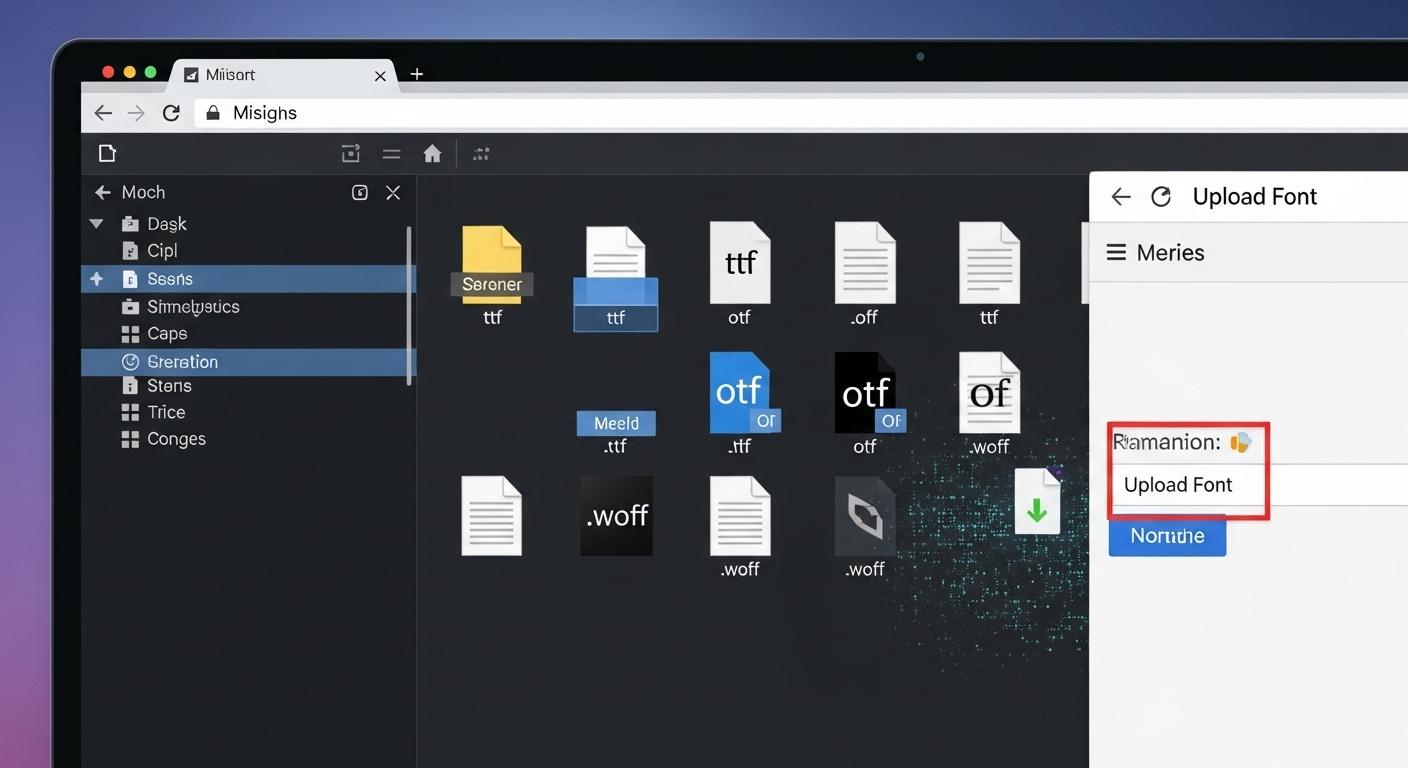
Task: Click the new document icon in toolbar
Action: (x=107, y=153)
